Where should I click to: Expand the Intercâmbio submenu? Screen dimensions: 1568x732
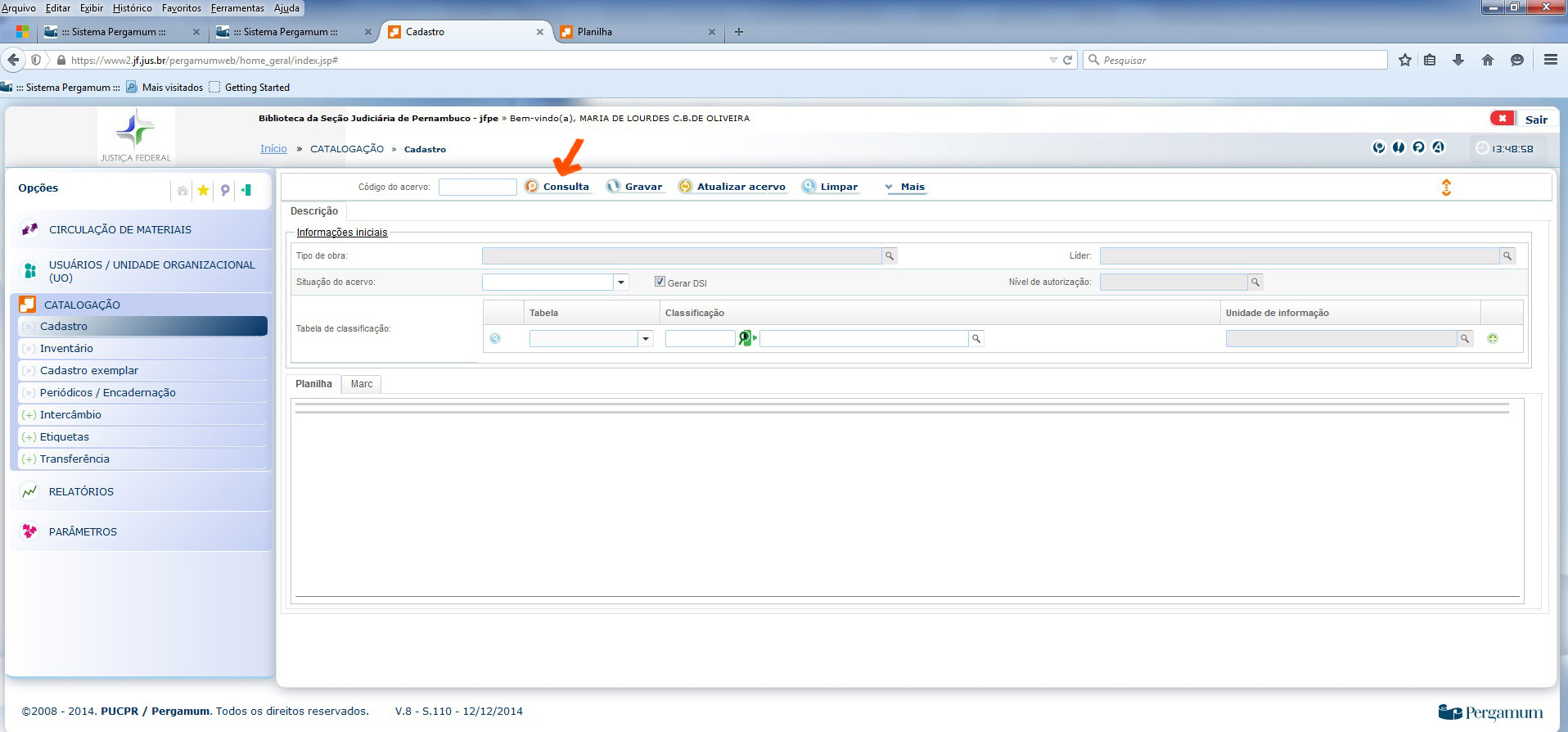(70, 415)
